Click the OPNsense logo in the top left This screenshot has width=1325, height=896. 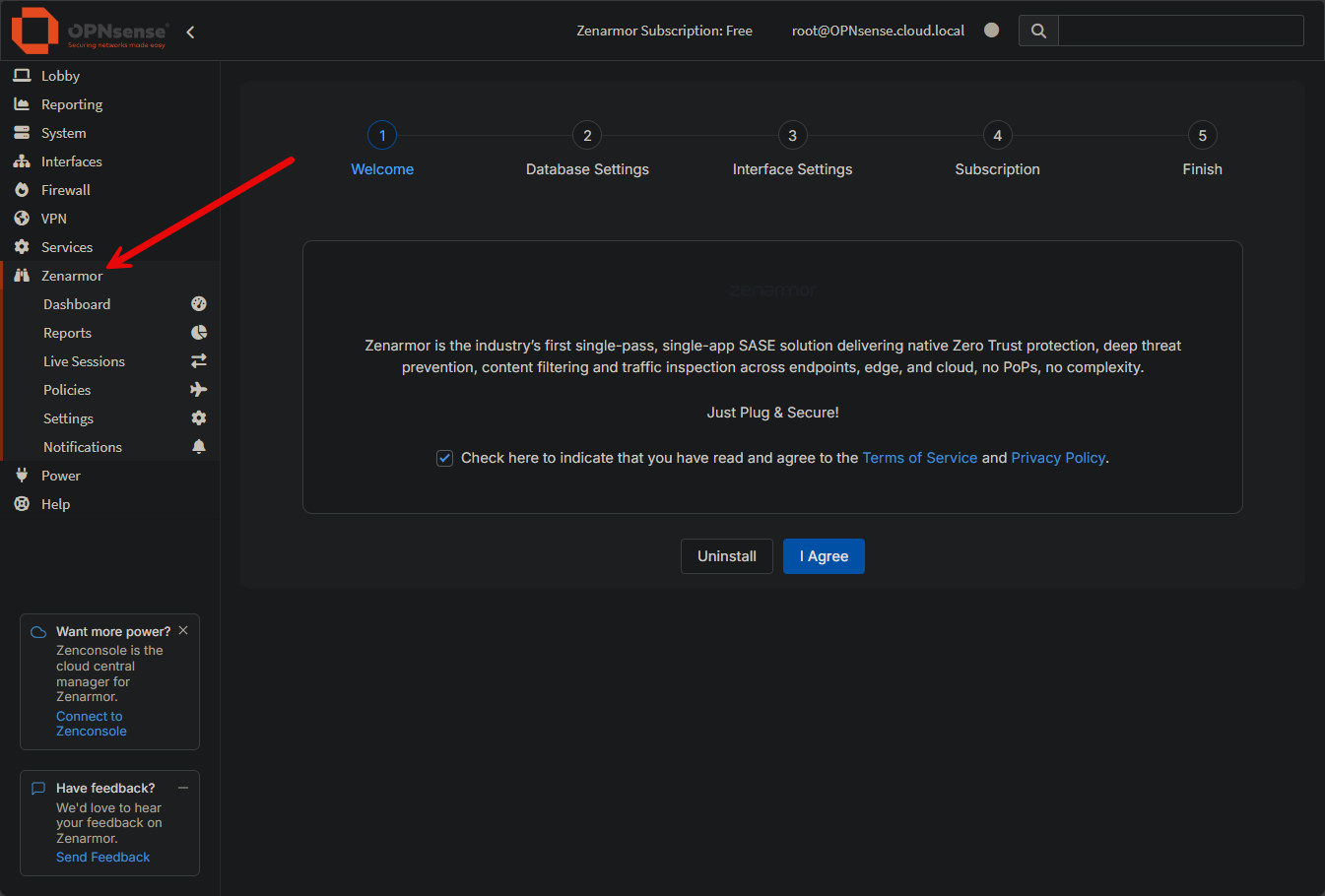pyautogui.click(x=33, y=31)
